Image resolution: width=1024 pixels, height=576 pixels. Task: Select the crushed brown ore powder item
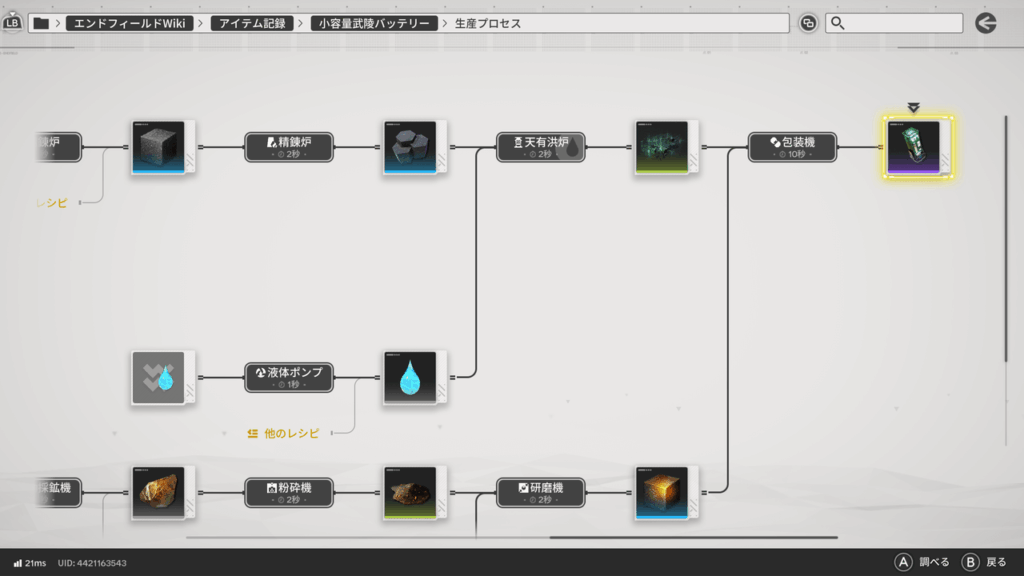coord(410,493)
